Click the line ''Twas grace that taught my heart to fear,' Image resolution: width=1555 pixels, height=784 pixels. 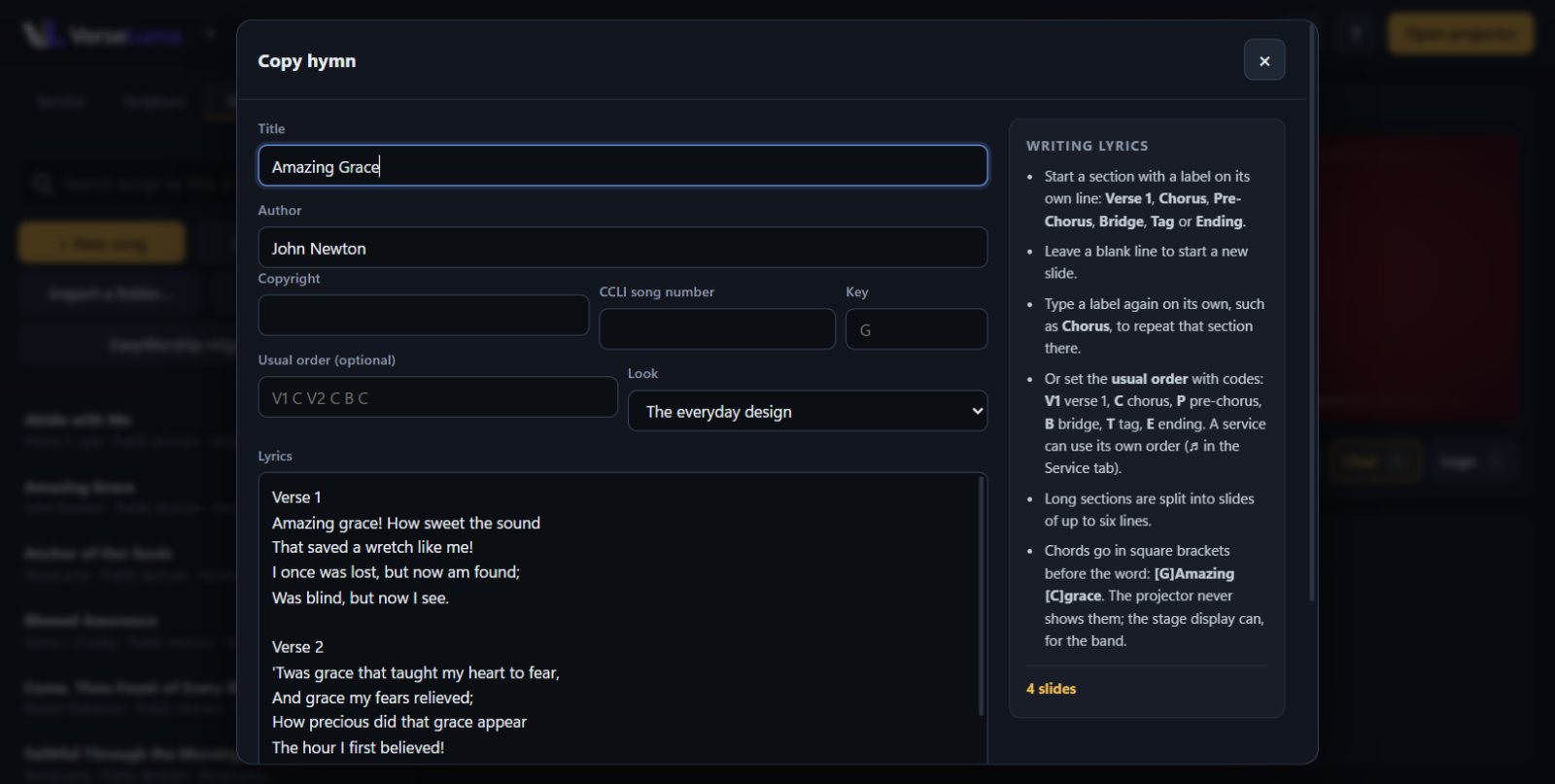[x=416, y=672]
